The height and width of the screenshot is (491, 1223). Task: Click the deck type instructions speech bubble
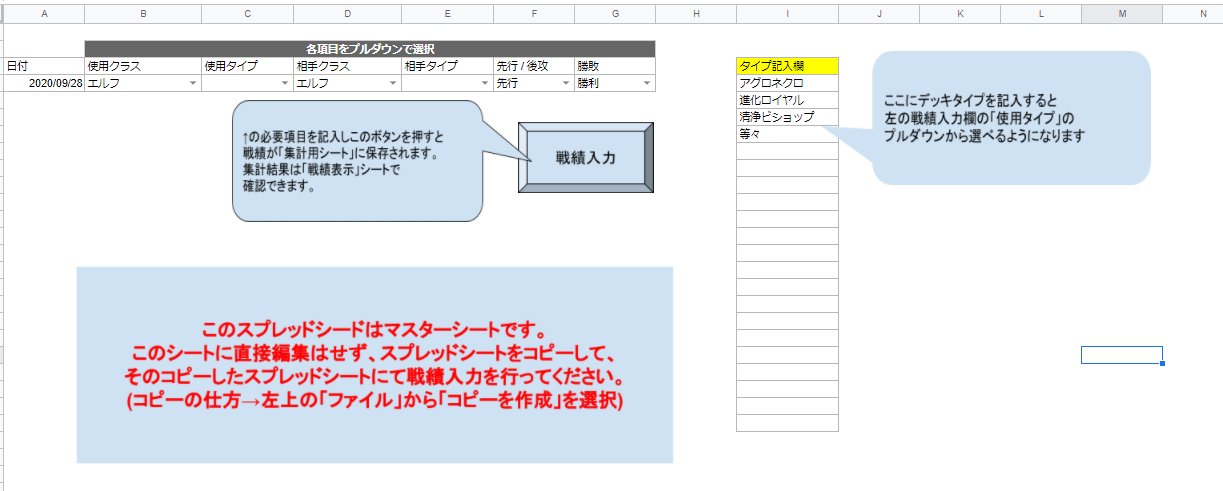1011,117
